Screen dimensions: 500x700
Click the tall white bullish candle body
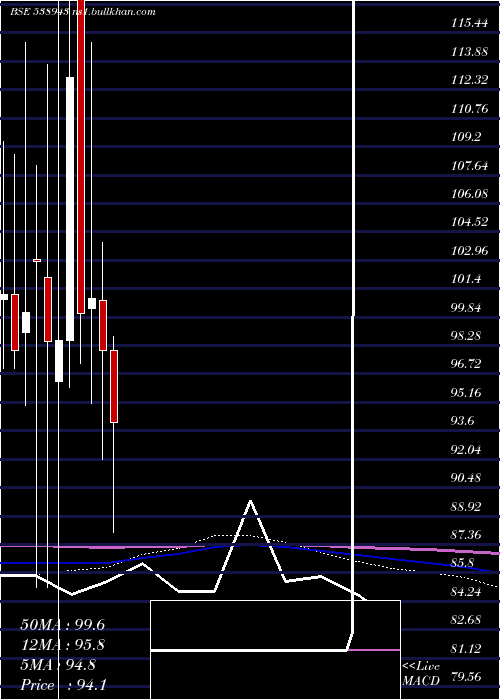click(x=70, y=209)
